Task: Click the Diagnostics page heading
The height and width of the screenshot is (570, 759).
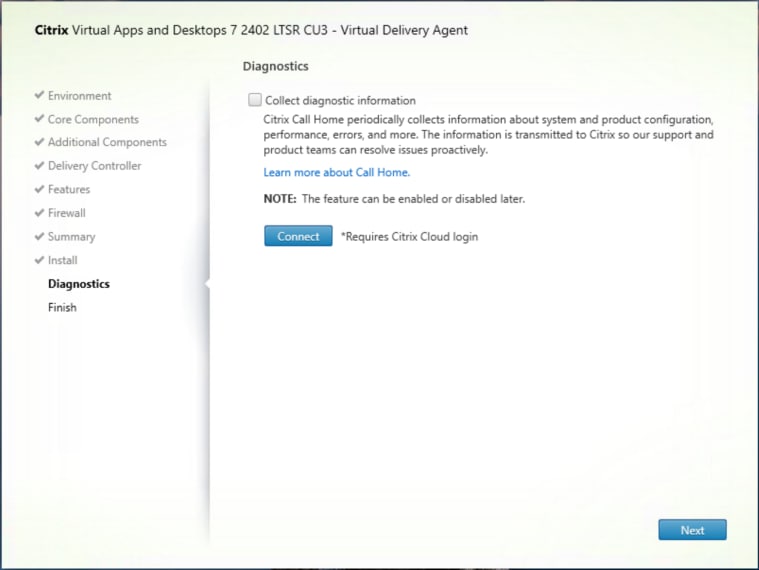Action: tap(275, 66)
